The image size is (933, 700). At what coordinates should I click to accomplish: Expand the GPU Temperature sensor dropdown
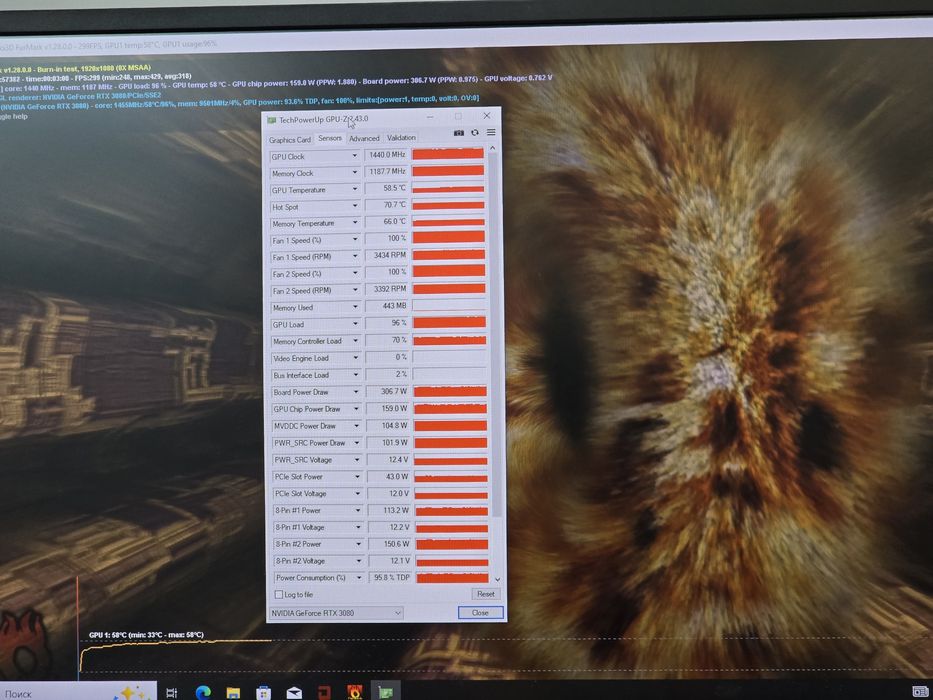355,189
